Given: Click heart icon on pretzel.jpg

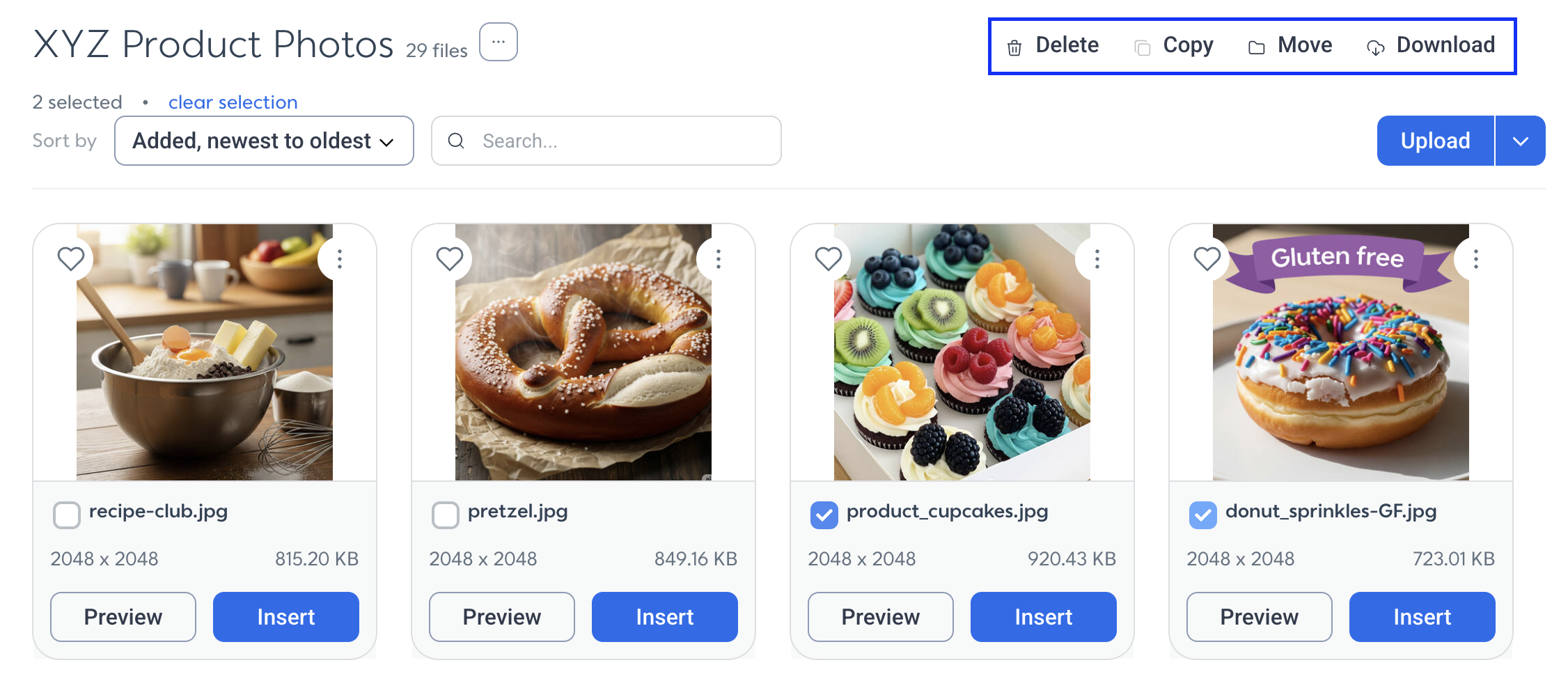Looking at the screenshot, I should pyautogui.click(x=450, y=259).
